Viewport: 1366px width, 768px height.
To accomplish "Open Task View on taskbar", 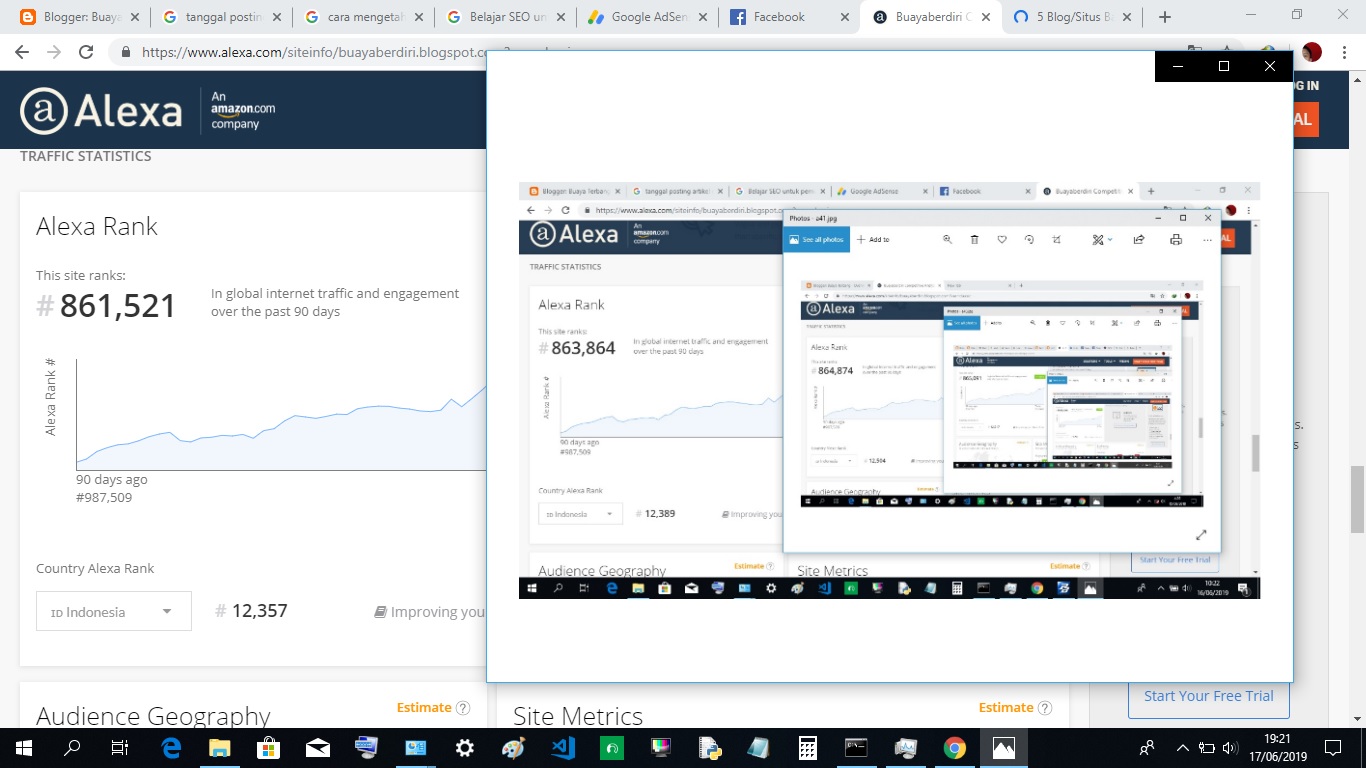I will (120, 747).
